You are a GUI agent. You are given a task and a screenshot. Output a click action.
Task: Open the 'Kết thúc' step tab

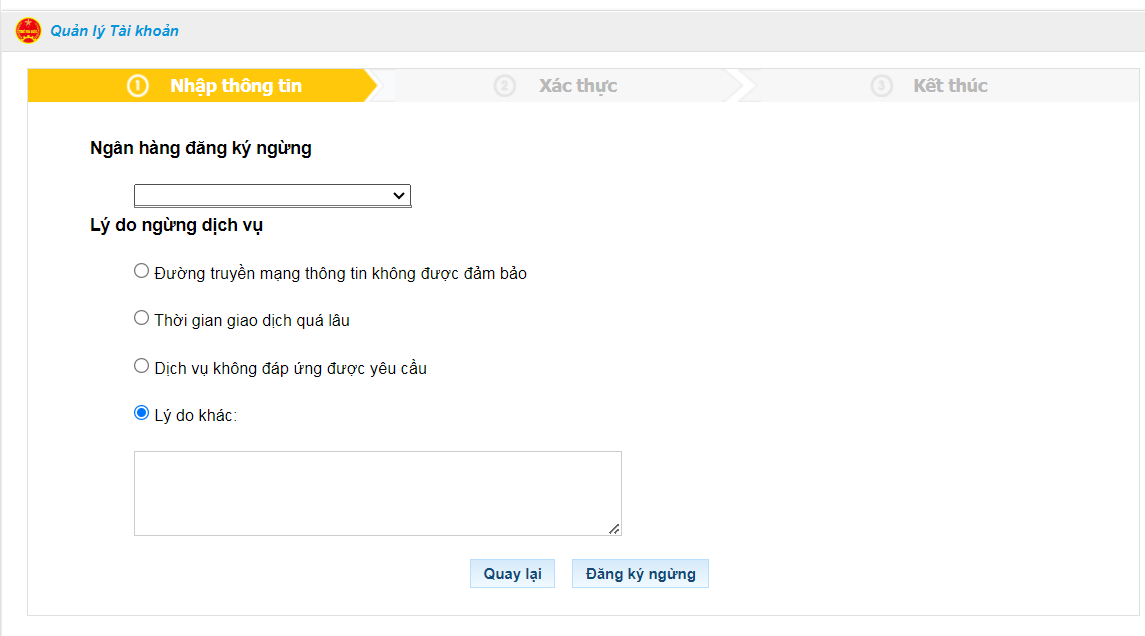tap(950, 86)
